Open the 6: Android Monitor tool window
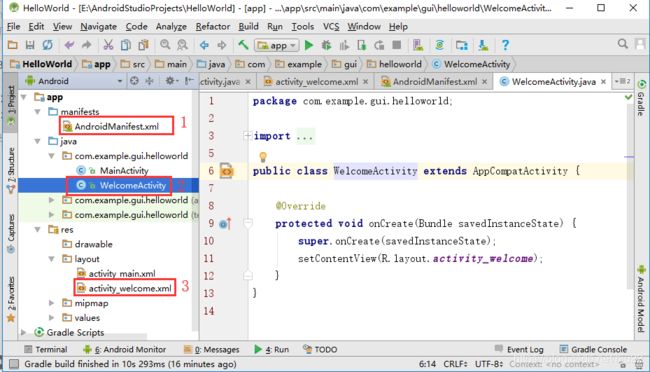This screenshot has height=372, width=650. click(x=124, y=350)
